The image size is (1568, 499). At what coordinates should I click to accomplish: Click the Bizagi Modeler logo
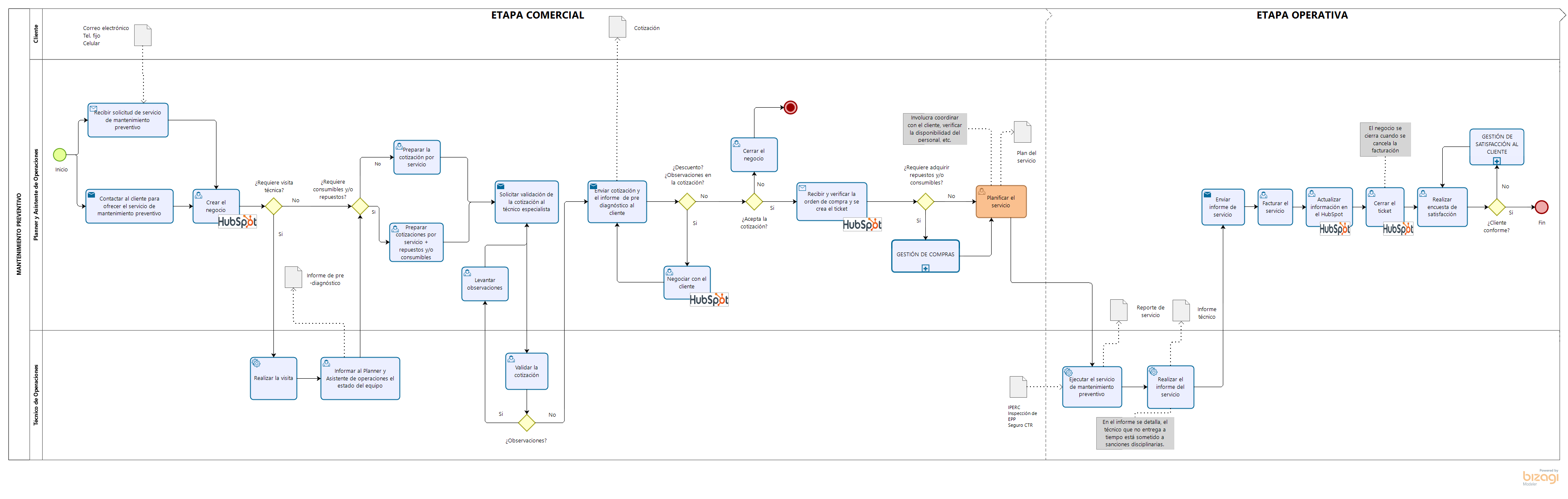(x=1540, y=477)
